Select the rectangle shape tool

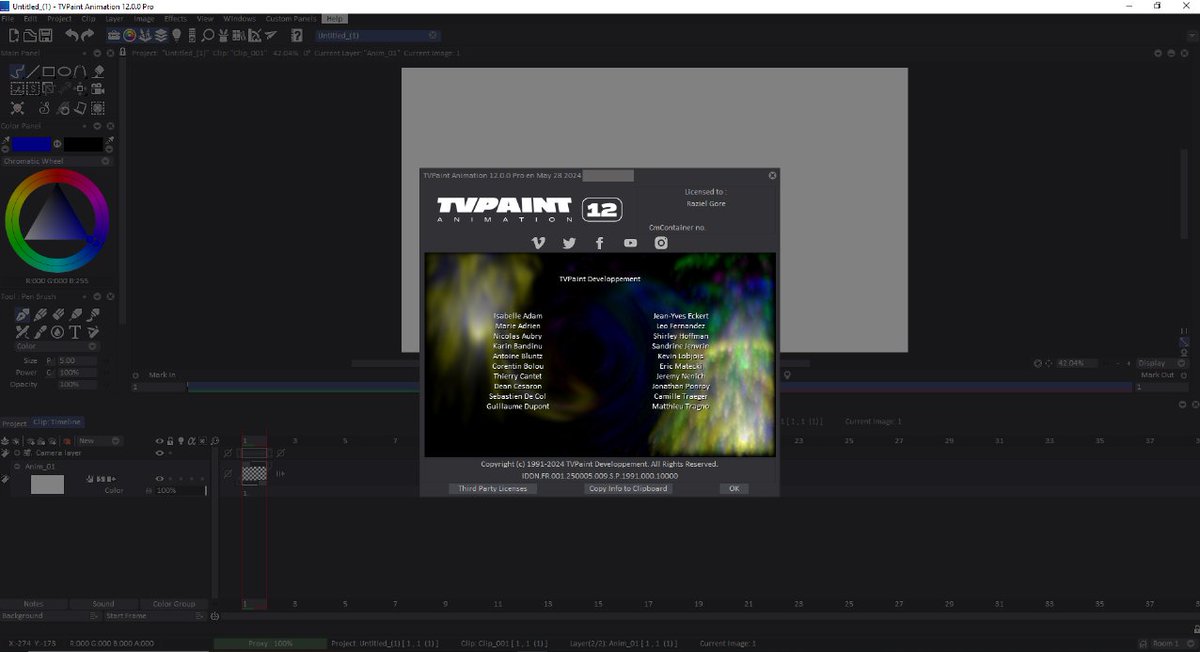[48, 71]
